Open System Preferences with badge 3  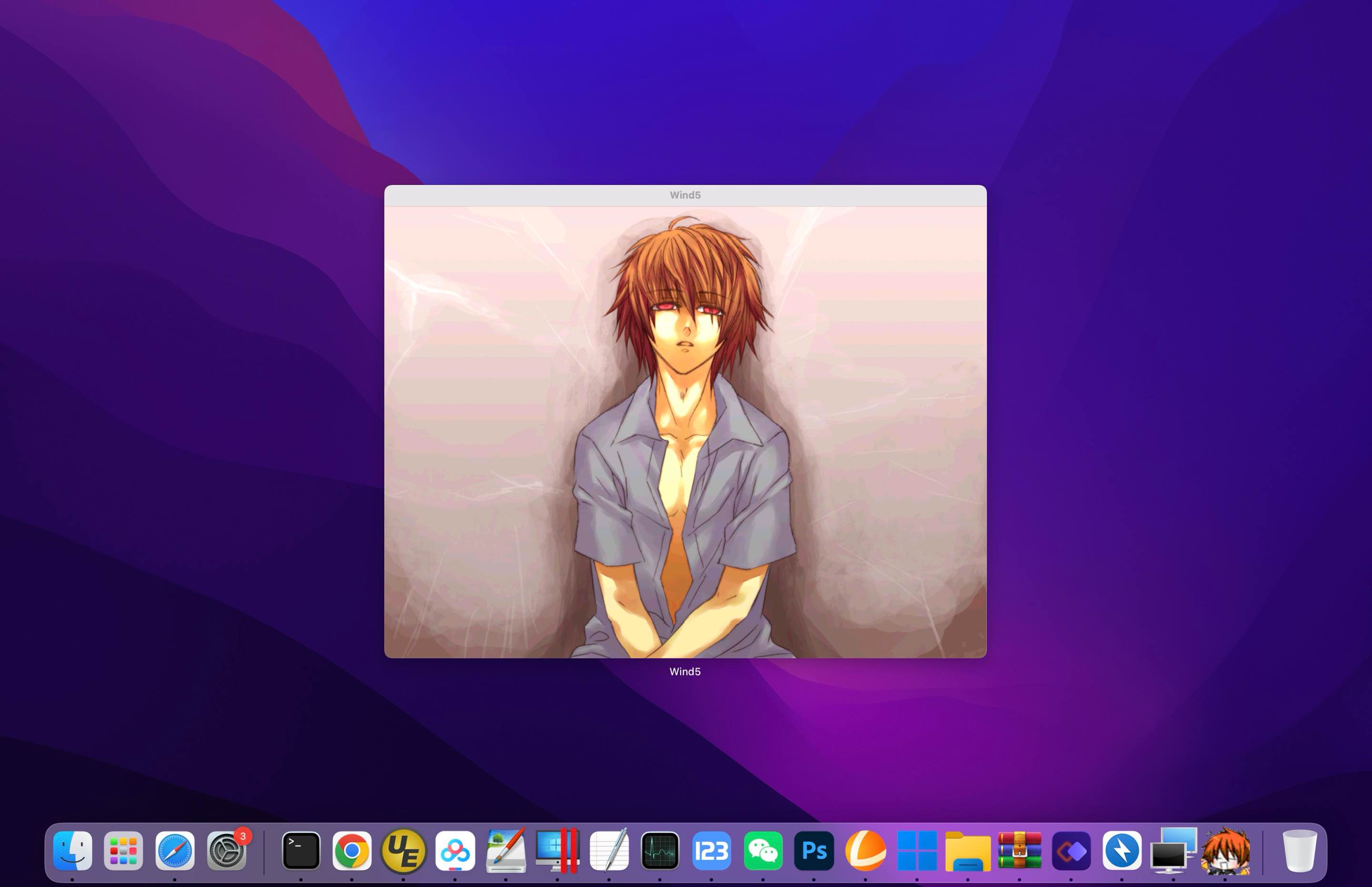[x=227, y=851]
